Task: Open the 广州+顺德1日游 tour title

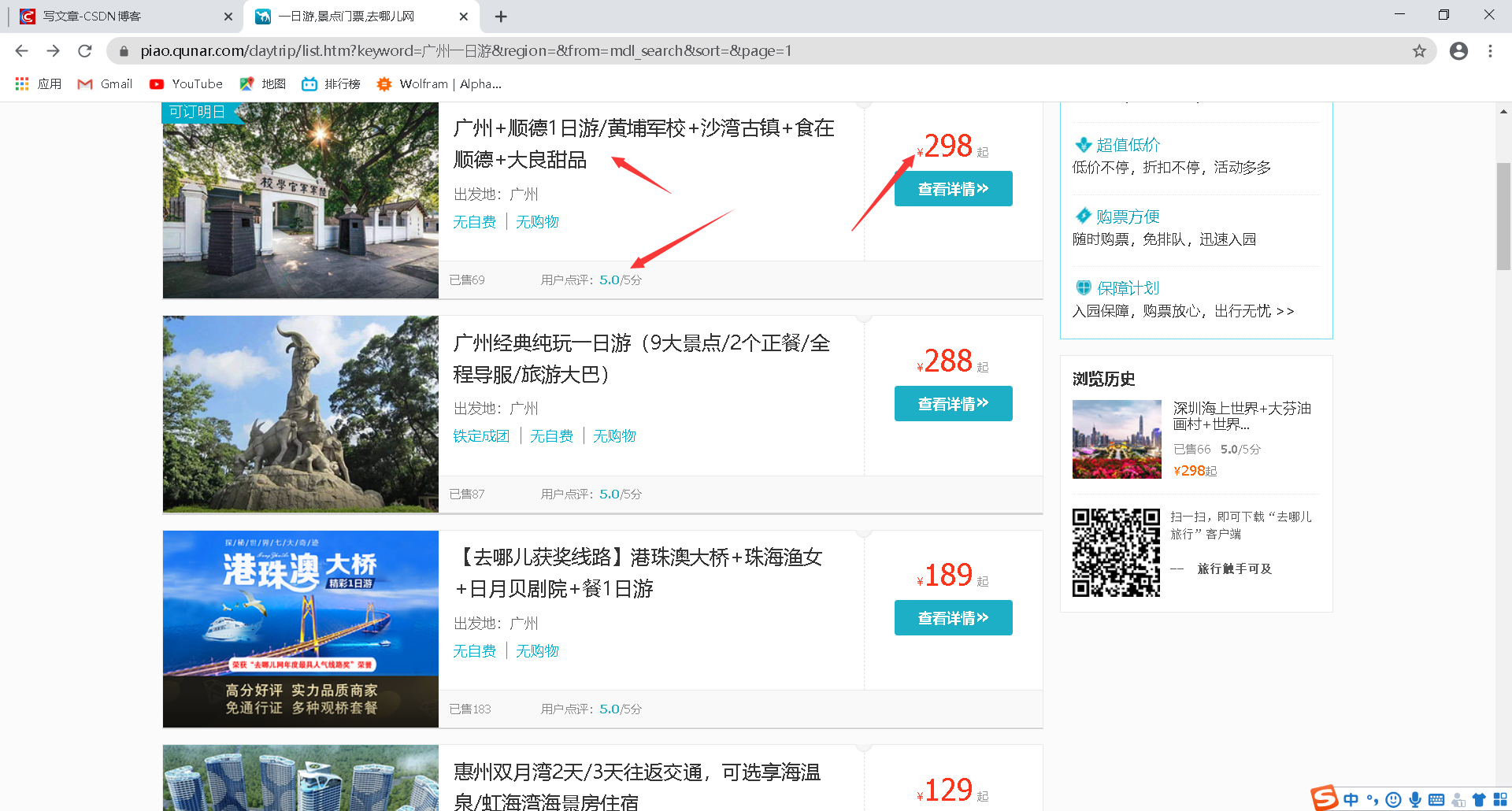Action: click(x=643, y=144)
